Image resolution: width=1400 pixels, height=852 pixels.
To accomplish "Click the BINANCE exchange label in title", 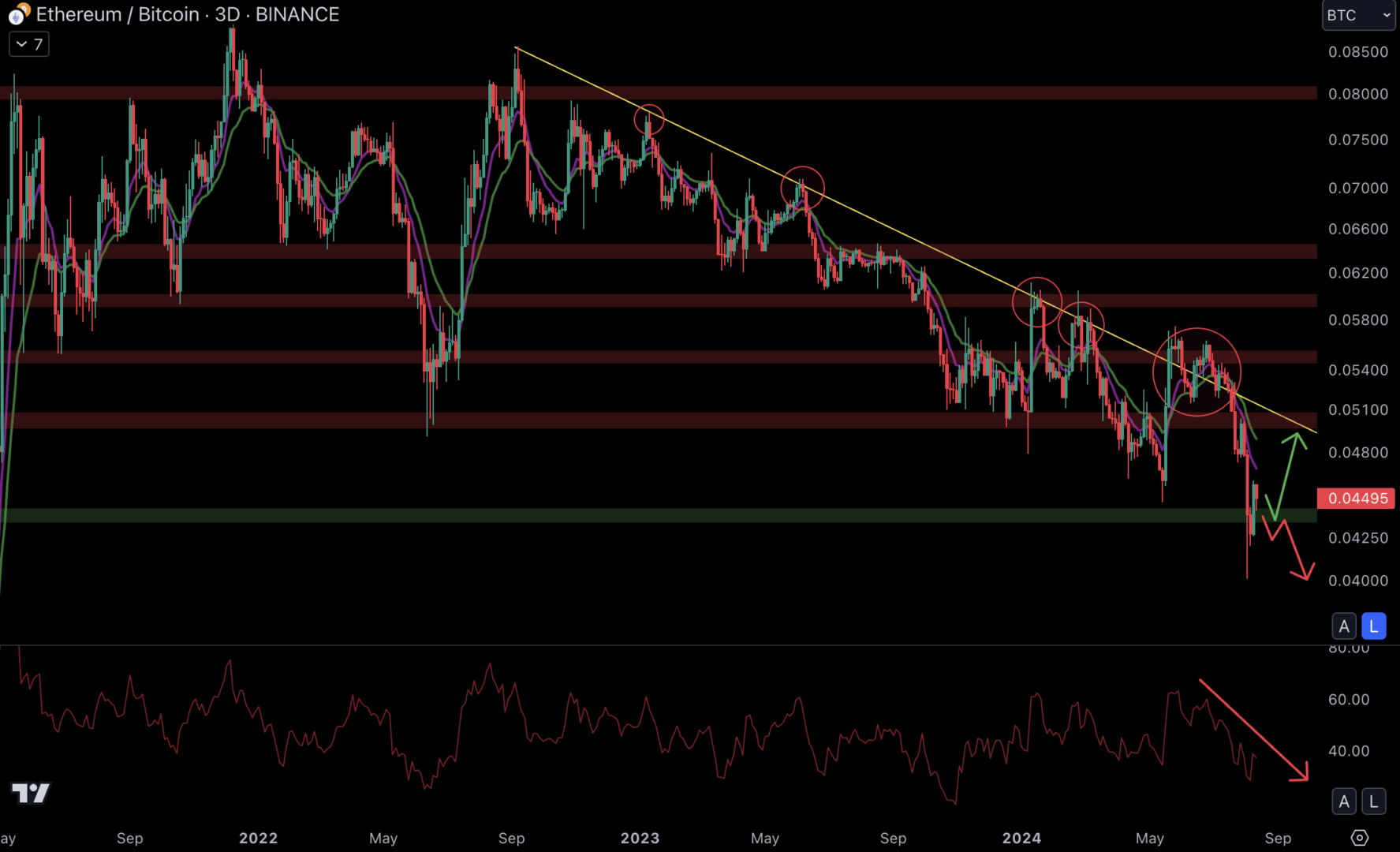I will (297, 15).
